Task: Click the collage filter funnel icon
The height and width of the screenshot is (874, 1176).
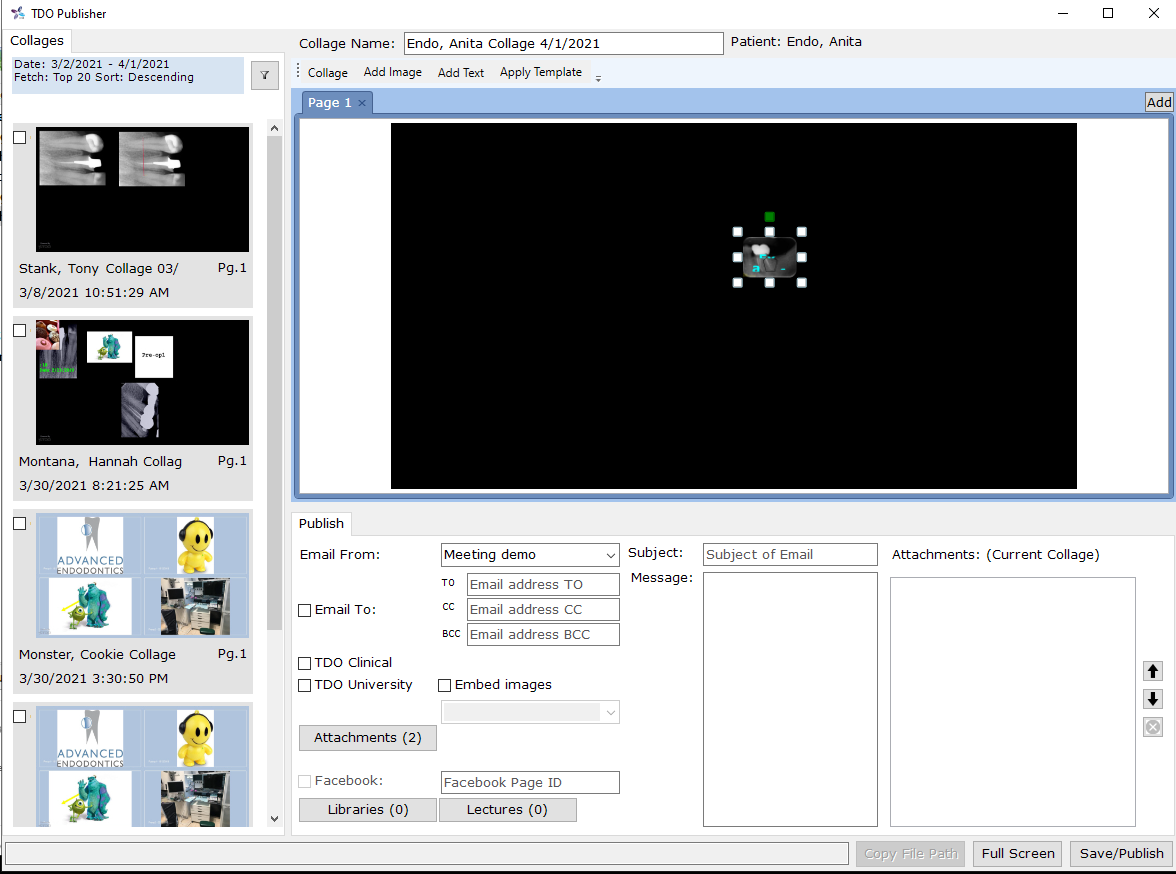Action: coord(265,74)
